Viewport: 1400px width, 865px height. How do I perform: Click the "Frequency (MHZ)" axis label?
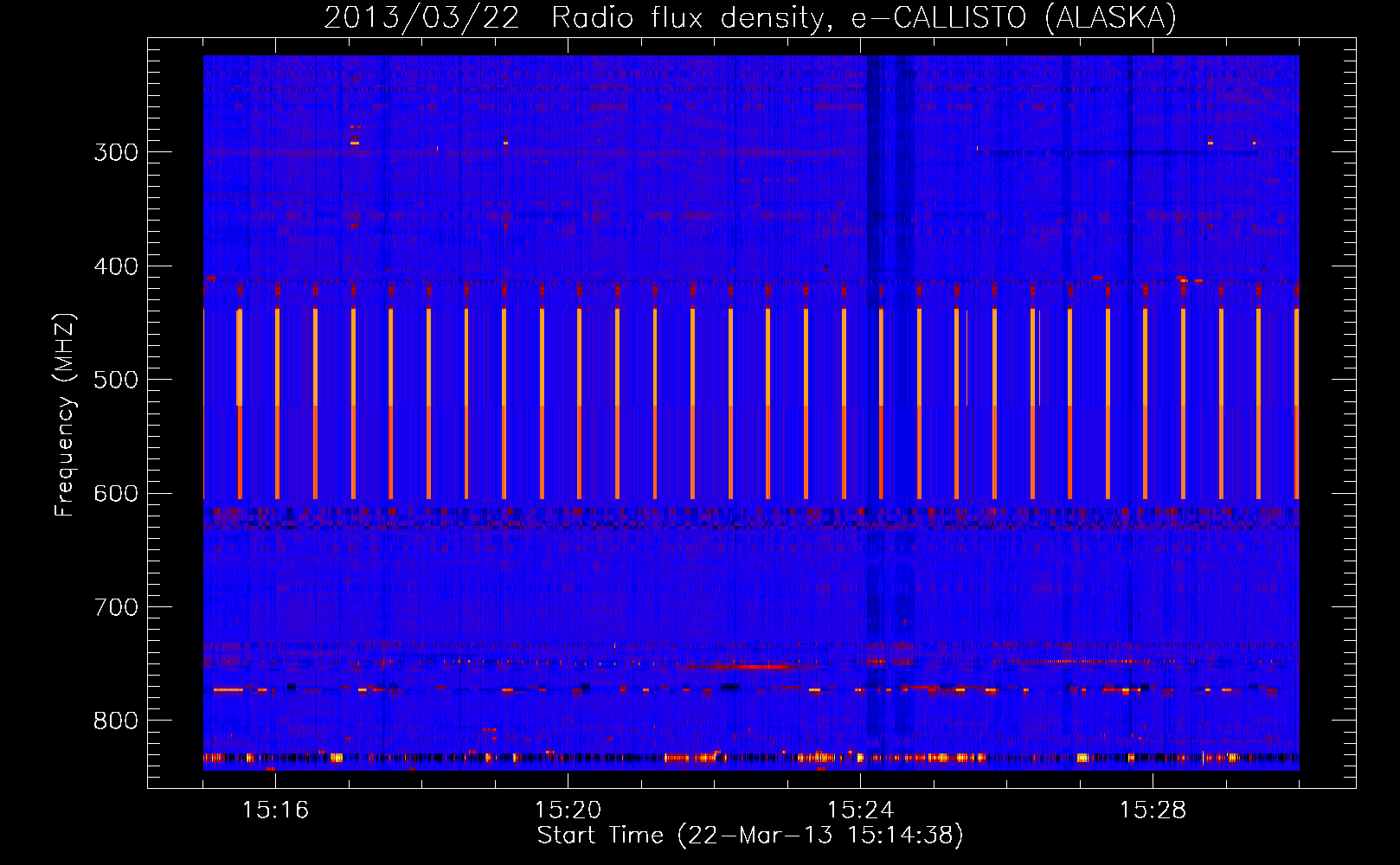click(x=65, y=414)
